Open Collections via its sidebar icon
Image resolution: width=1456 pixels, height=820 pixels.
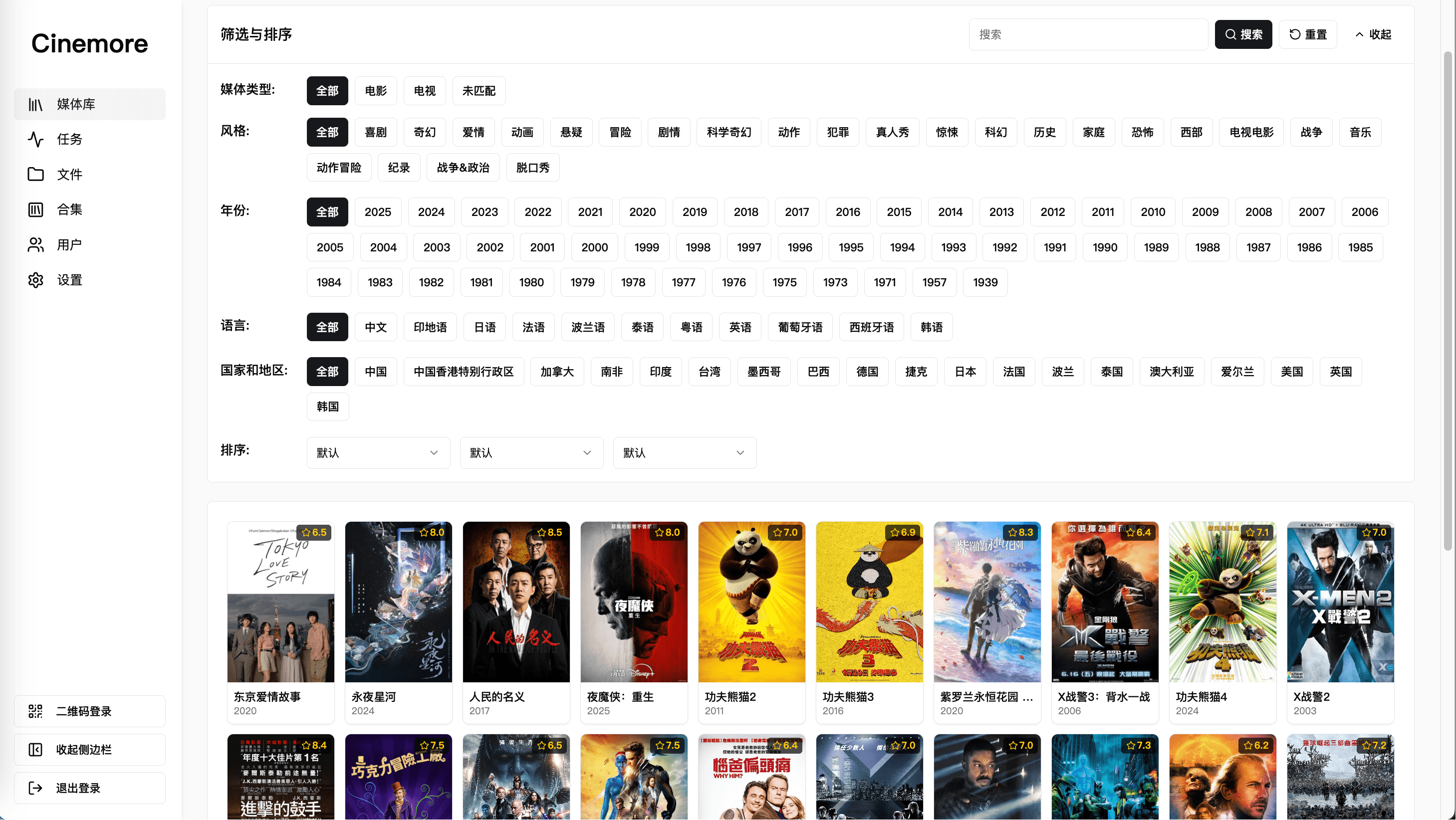[x=35, y=209]
